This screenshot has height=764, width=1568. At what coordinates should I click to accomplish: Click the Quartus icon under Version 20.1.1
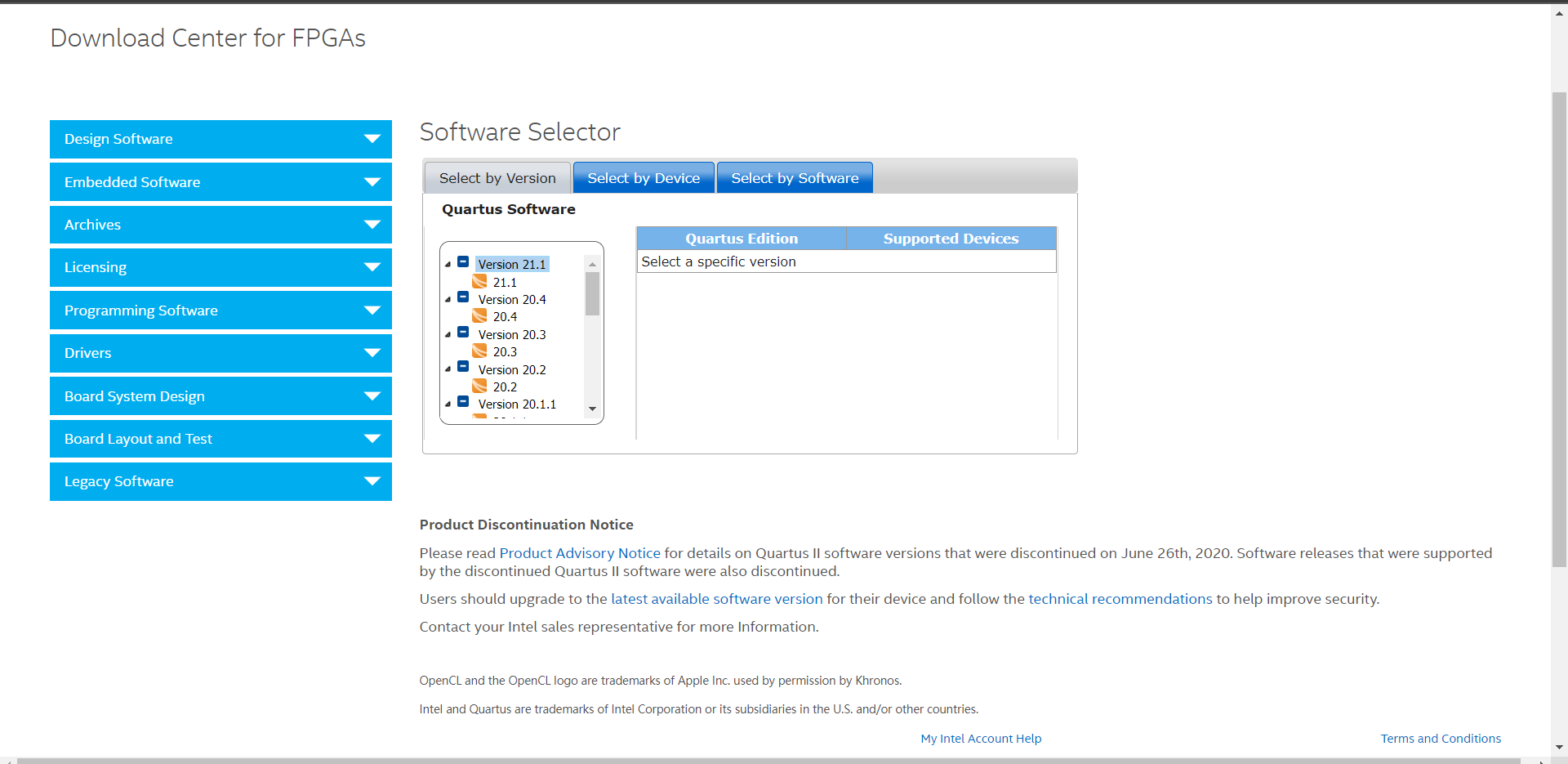[x=481, y=419]
